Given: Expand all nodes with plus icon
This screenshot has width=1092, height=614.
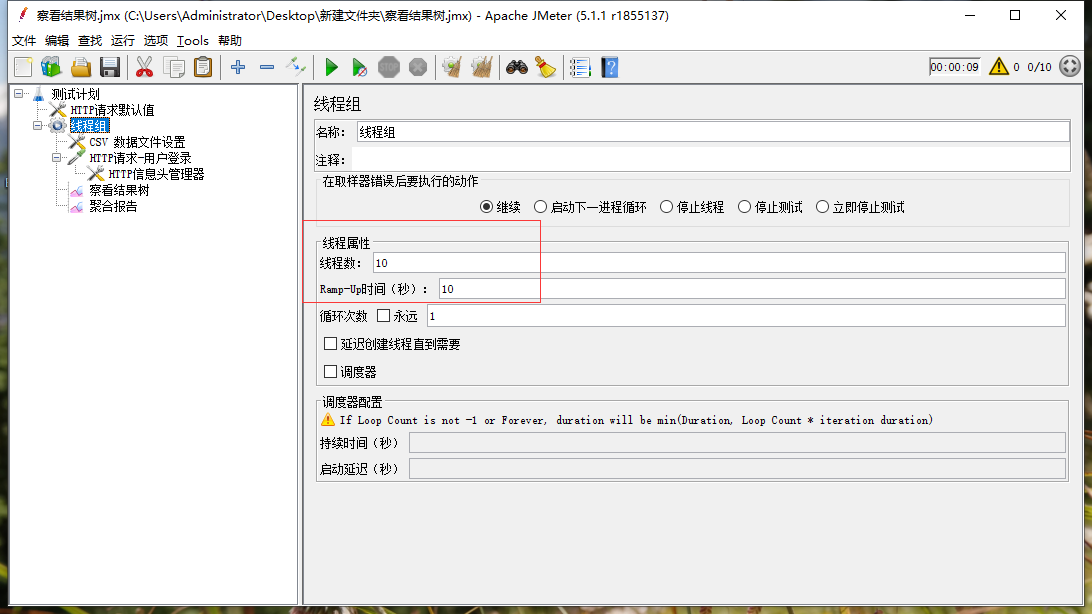Looking at the screenshot, I should (238, 68).
